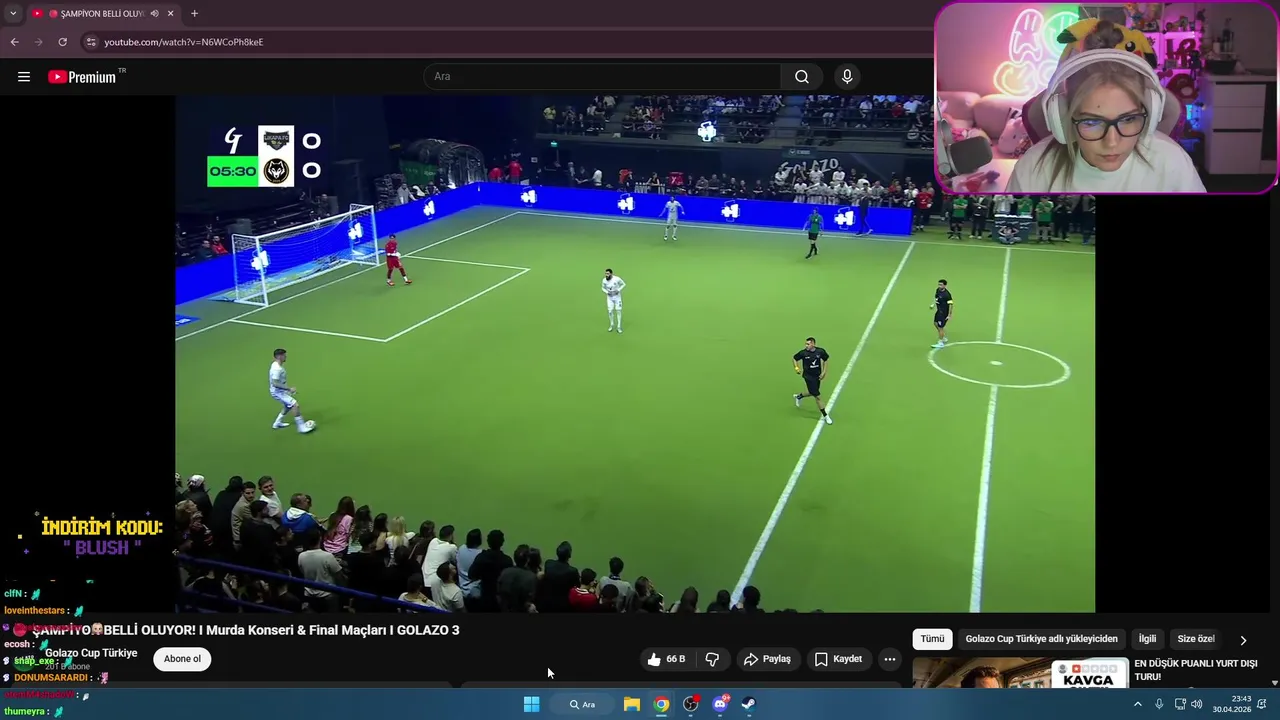Expand the tab search dropdown

(12, 14)
